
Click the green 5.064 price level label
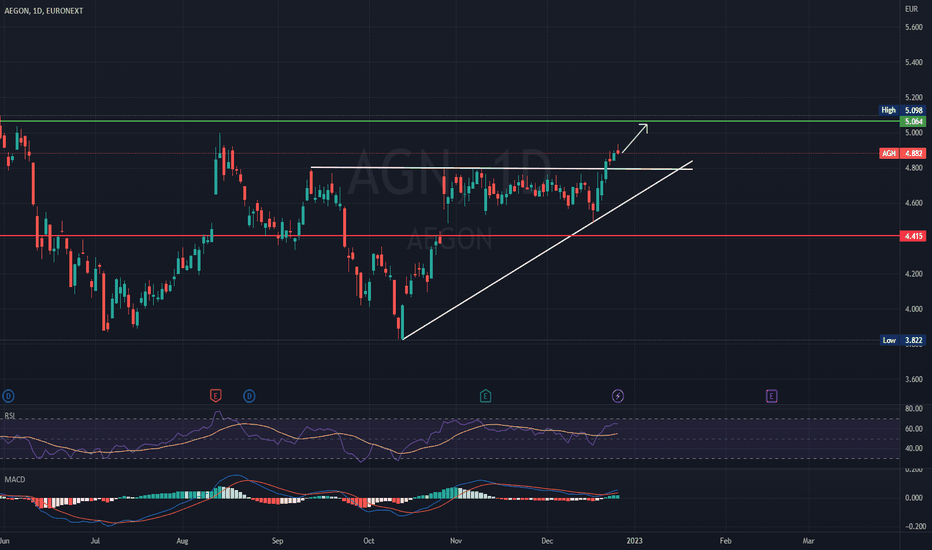[x=913, y=121]
